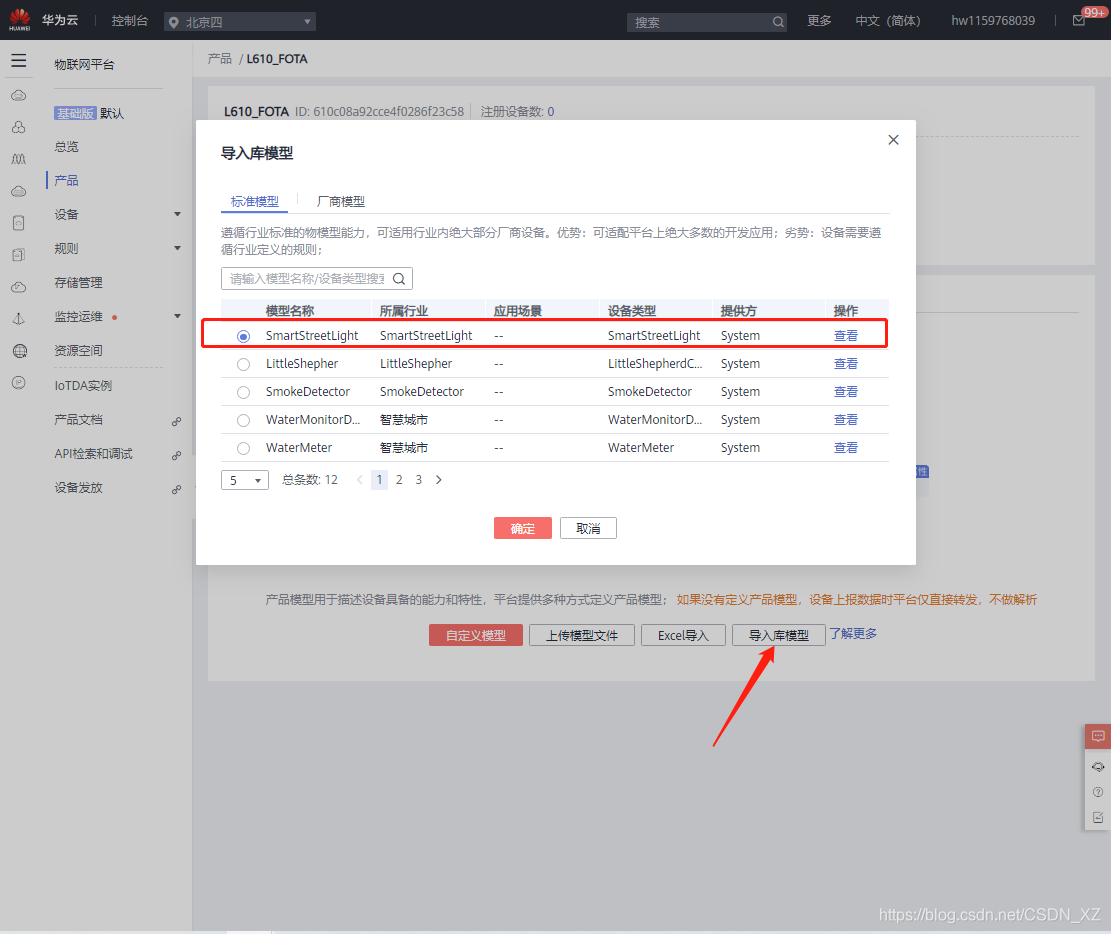Open the 更多 menu in top bar
The width and height of the screenshot is (1111, 934).
pos(819,21)
